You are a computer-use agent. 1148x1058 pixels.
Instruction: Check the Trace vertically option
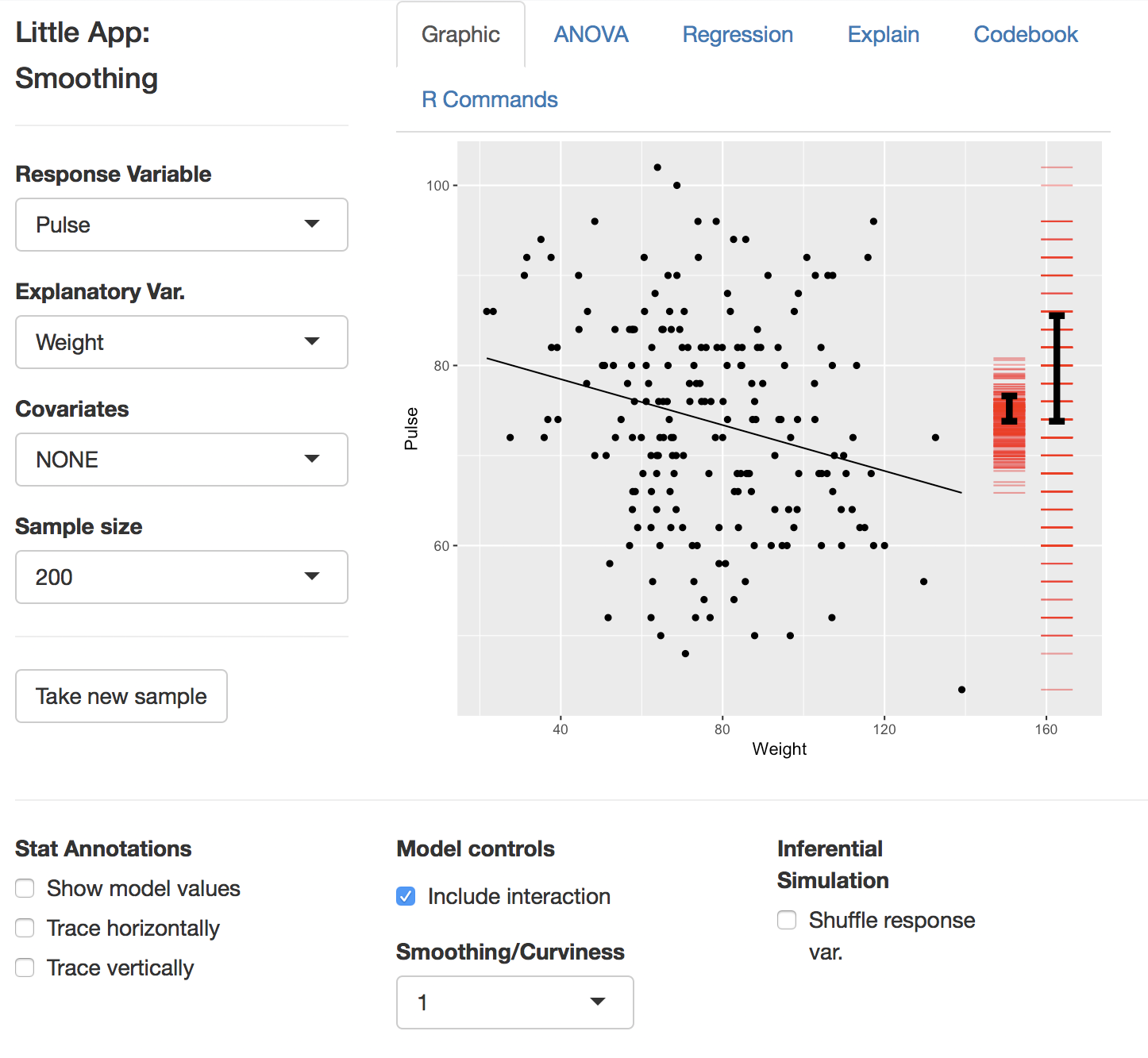pos(25,968)
